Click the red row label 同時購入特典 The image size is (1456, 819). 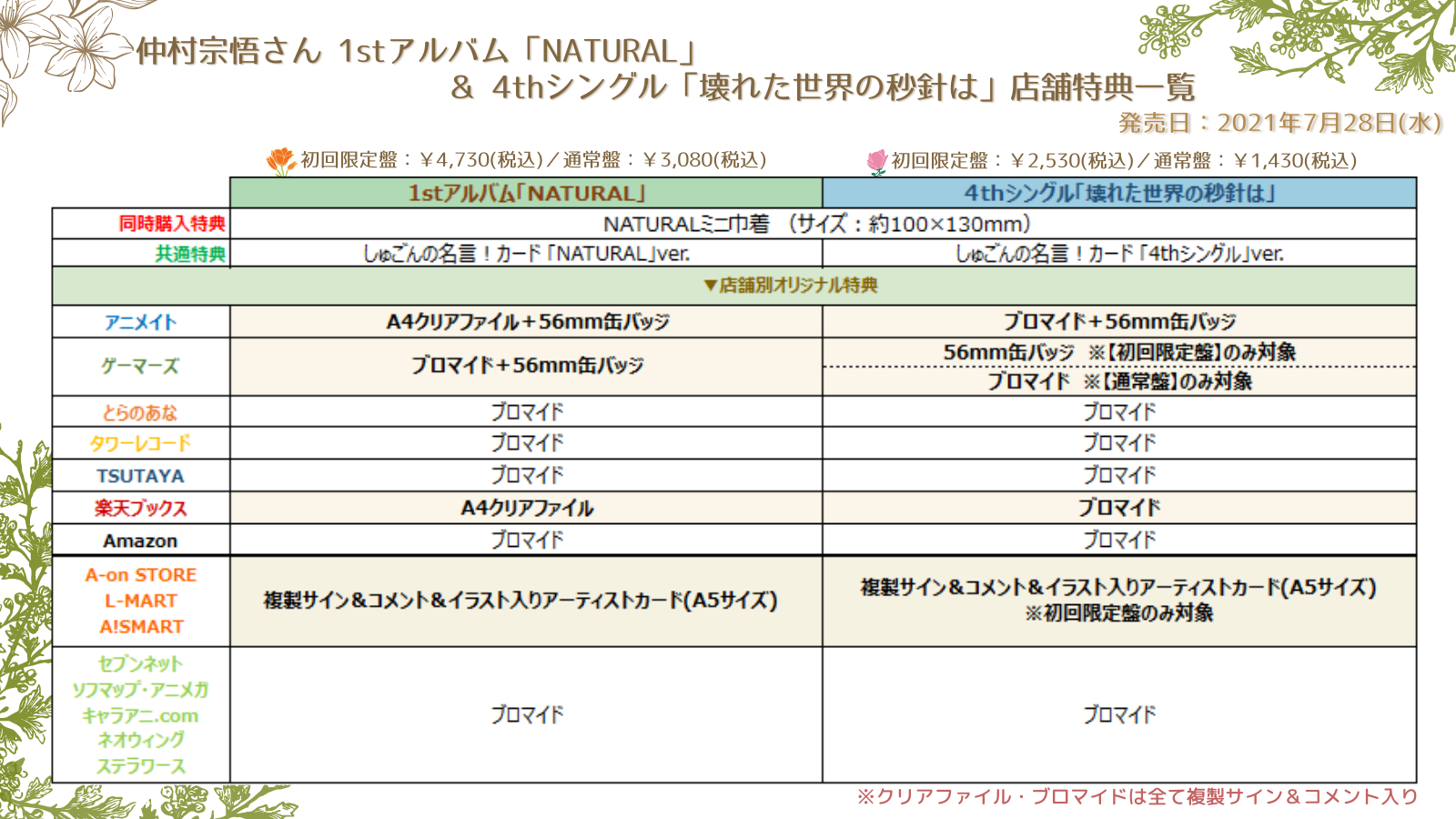point(172,224)
